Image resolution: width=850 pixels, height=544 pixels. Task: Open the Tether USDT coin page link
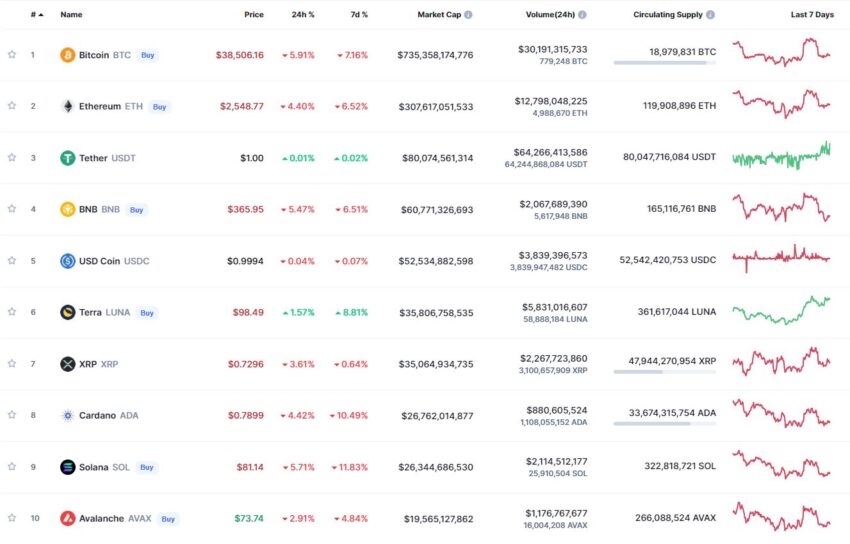point(107,158)
